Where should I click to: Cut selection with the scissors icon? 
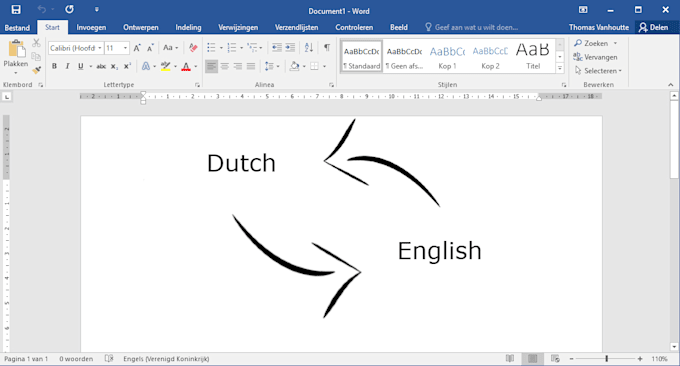36,43
